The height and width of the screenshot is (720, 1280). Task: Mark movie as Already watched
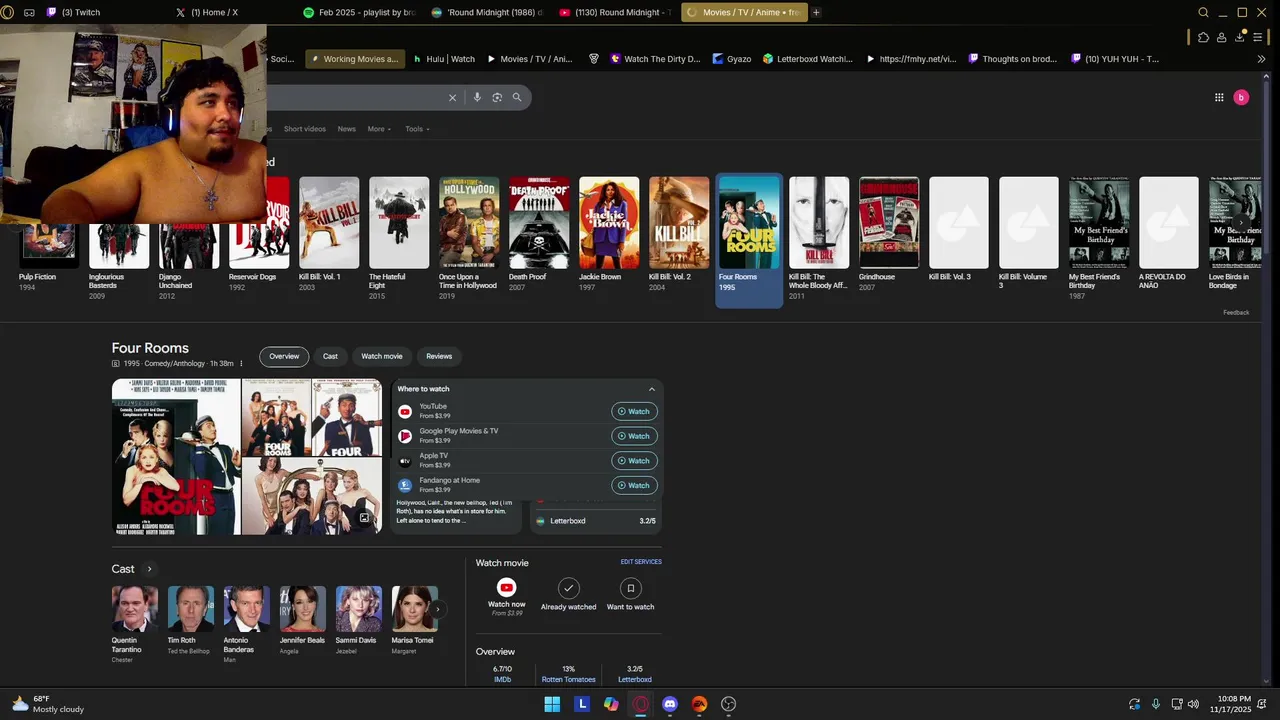click(568, 588)
